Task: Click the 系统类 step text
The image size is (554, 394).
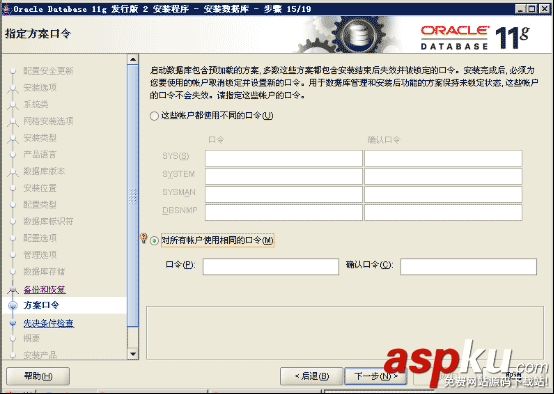Action: click(36, 104)
